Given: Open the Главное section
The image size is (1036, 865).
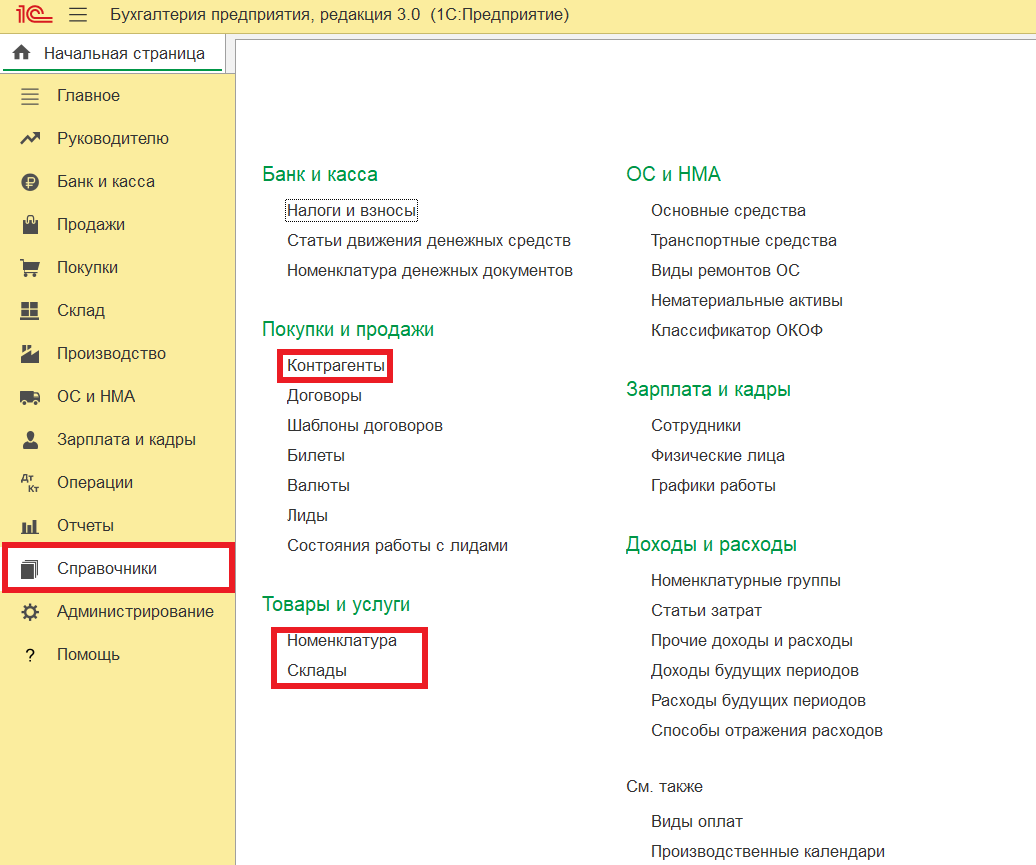Looking at the screenshot, I should pyautogui.click(x=89, y=96).
